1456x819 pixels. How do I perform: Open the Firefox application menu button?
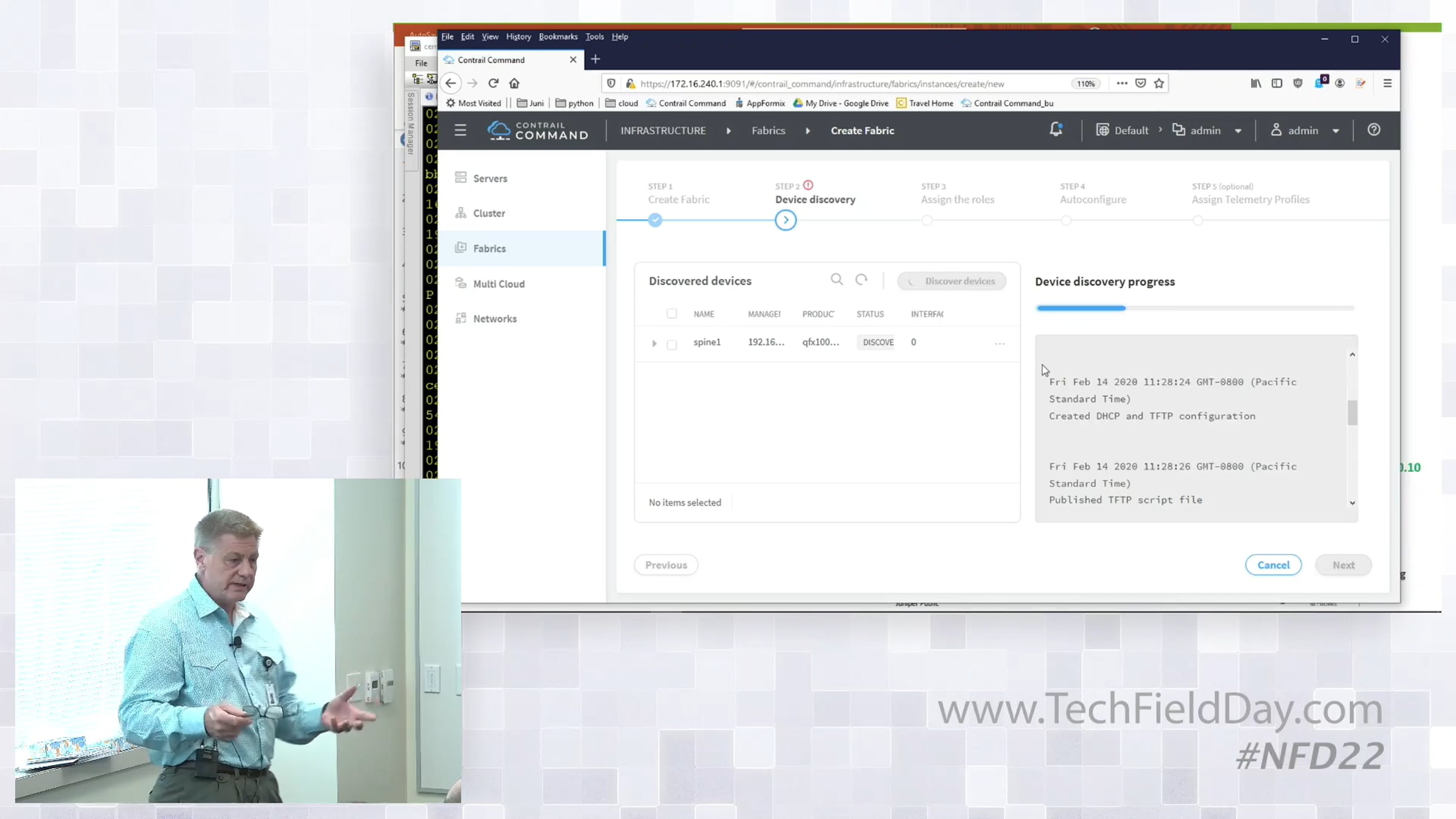point(1387,84)
